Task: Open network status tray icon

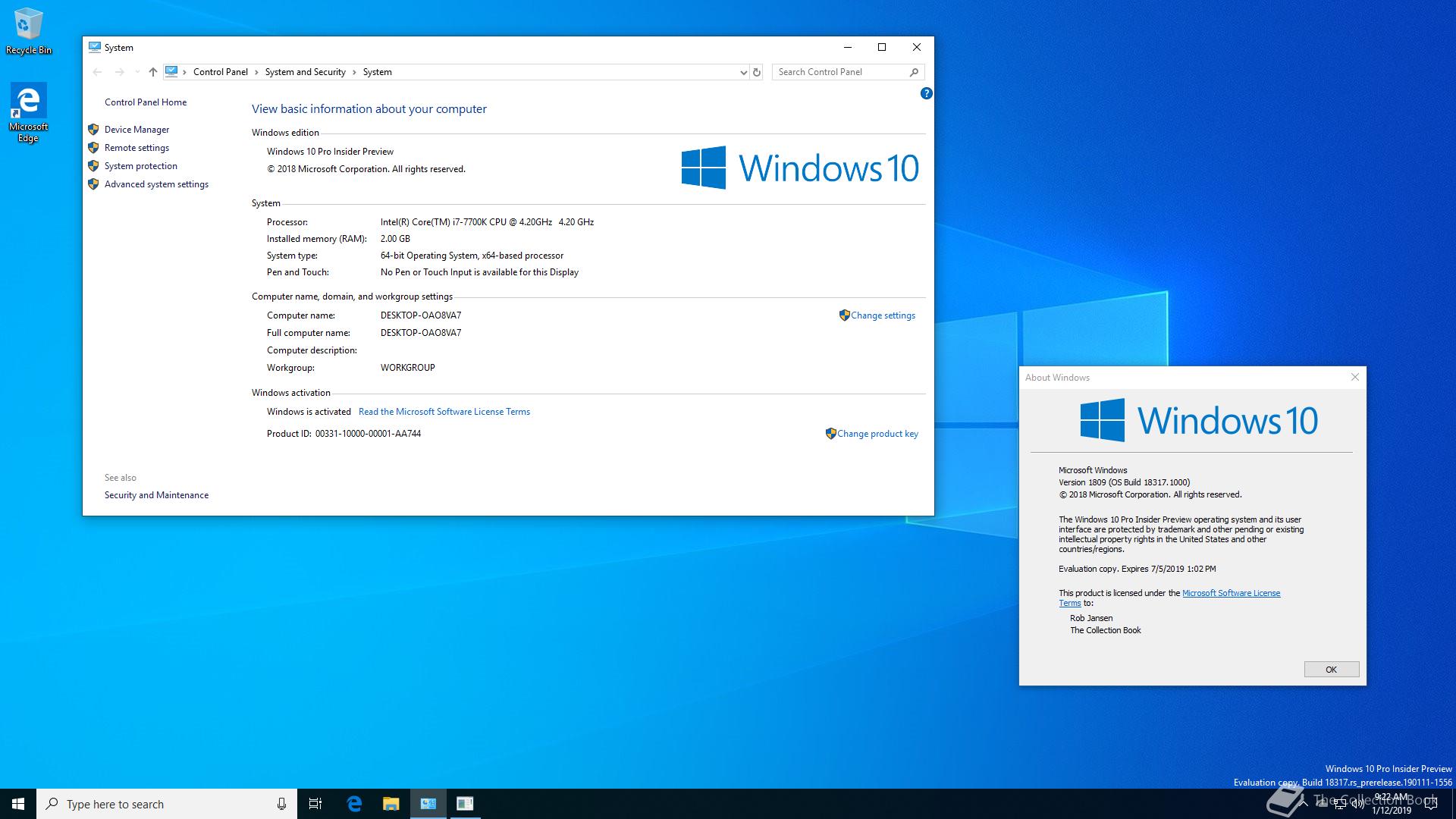Action: click(x=1340, y=804)
